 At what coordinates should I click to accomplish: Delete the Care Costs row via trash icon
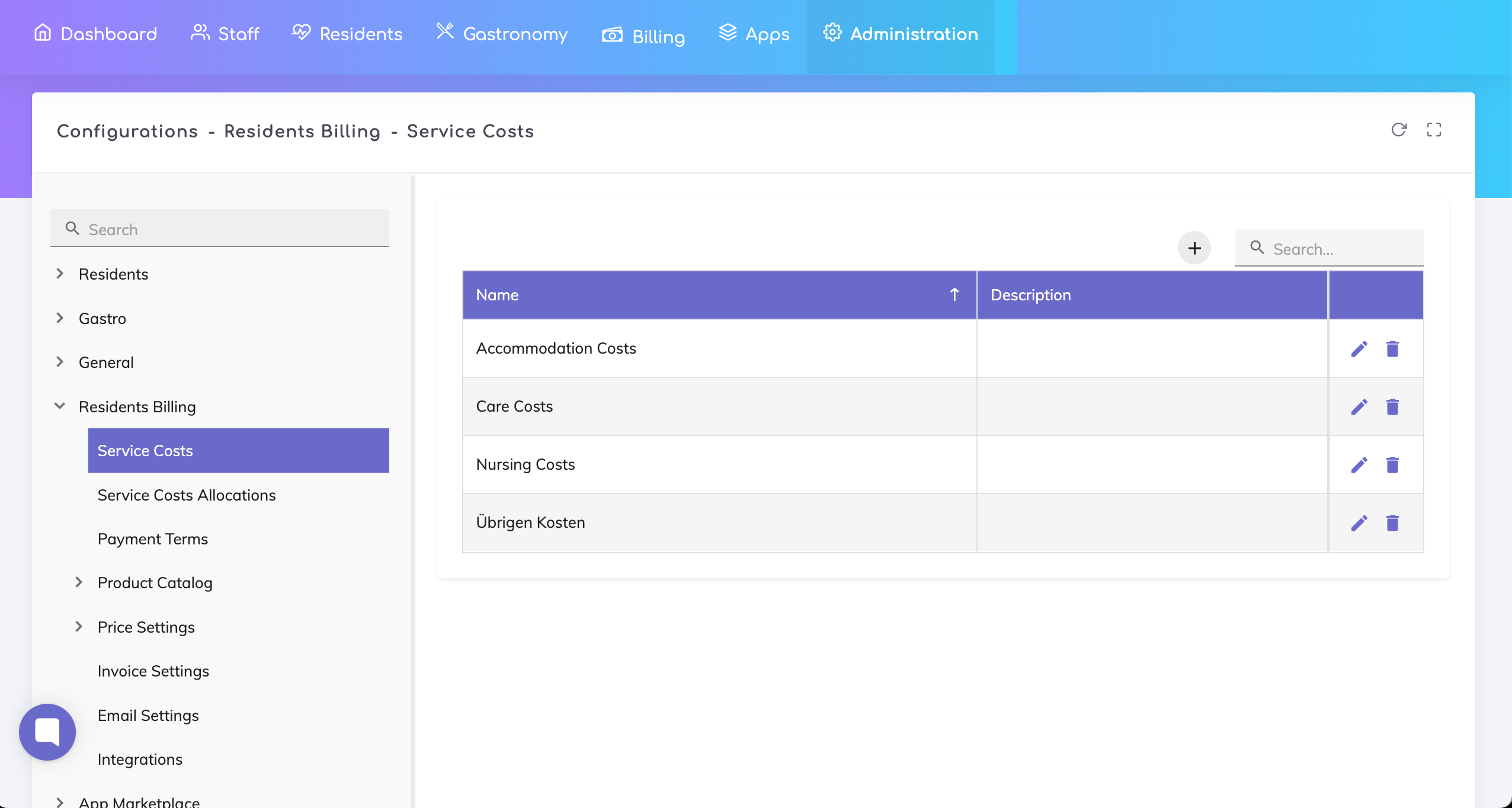(x=1392, y=407)
